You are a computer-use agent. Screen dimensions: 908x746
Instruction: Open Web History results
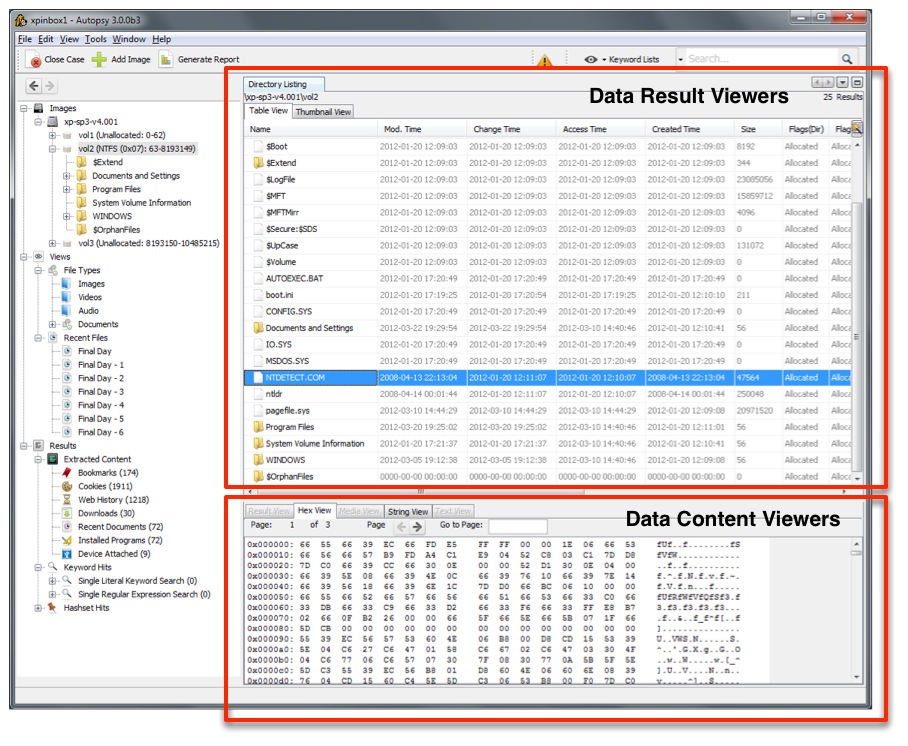click(x=112, y=500)
